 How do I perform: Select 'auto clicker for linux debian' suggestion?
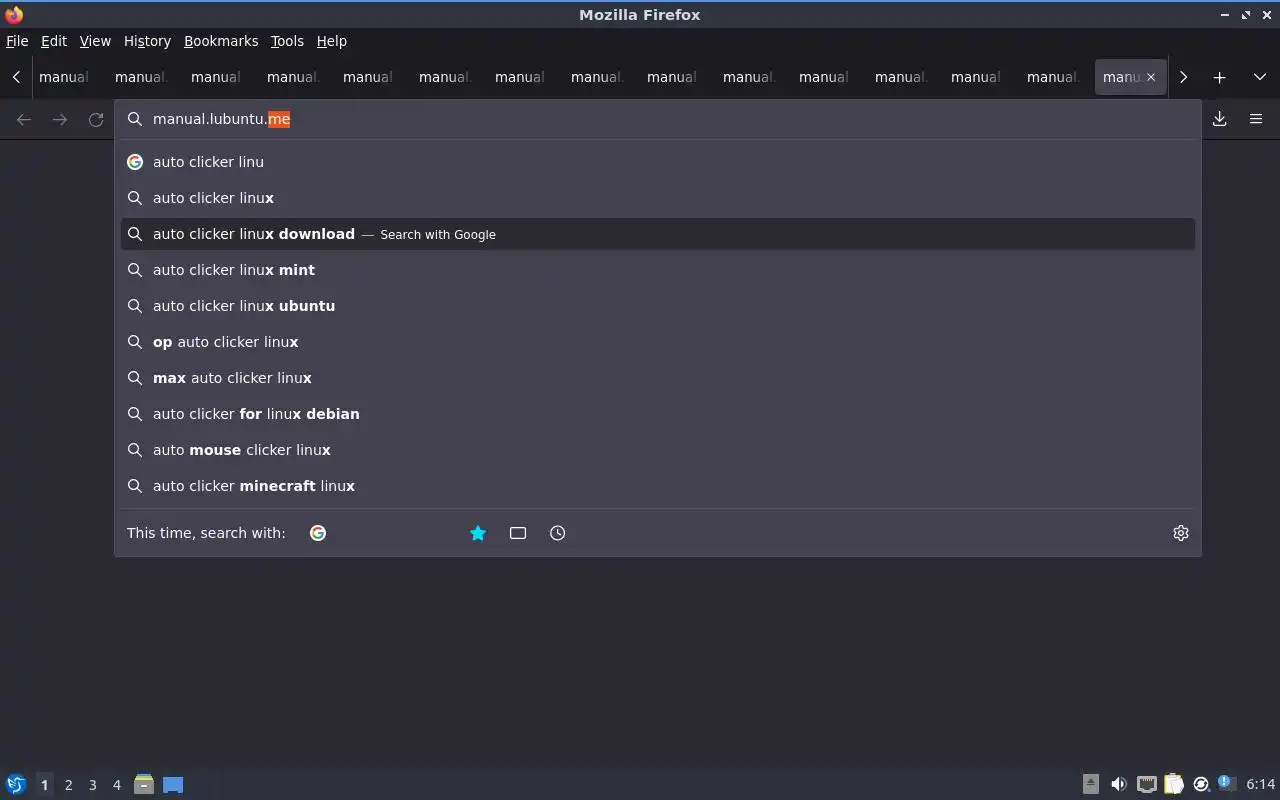(658, 414)
